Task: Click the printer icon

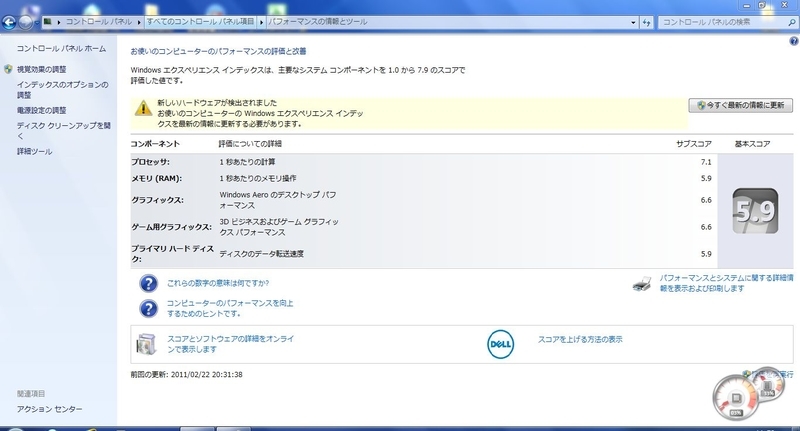Action: [x=642, y=284]
